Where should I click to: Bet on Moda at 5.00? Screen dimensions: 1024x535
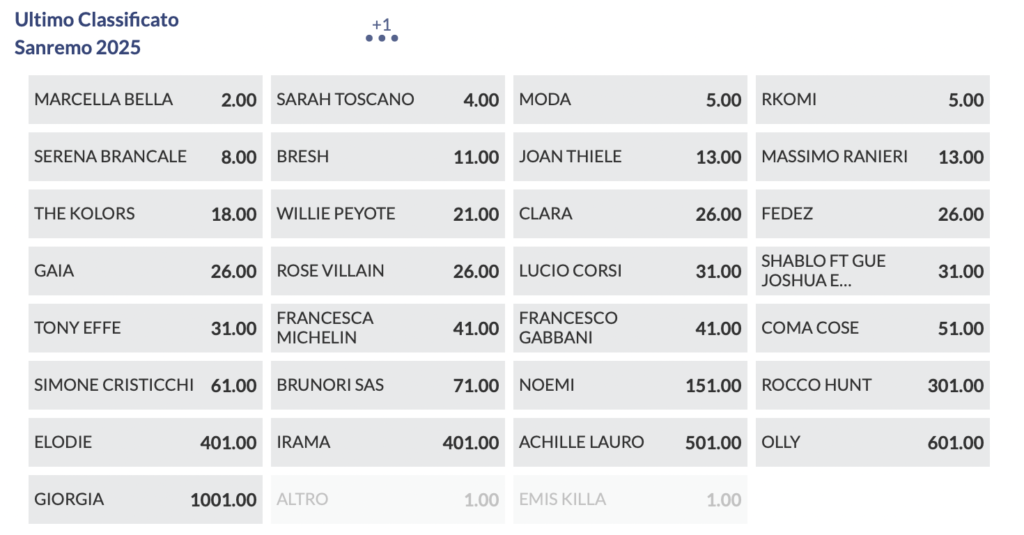(x=630, y=100)
